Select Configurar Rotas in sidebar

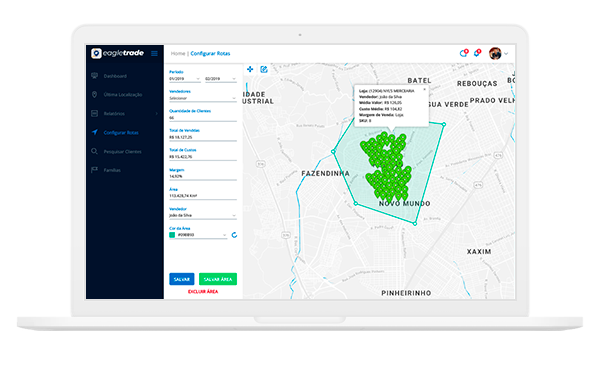(121, 133)
